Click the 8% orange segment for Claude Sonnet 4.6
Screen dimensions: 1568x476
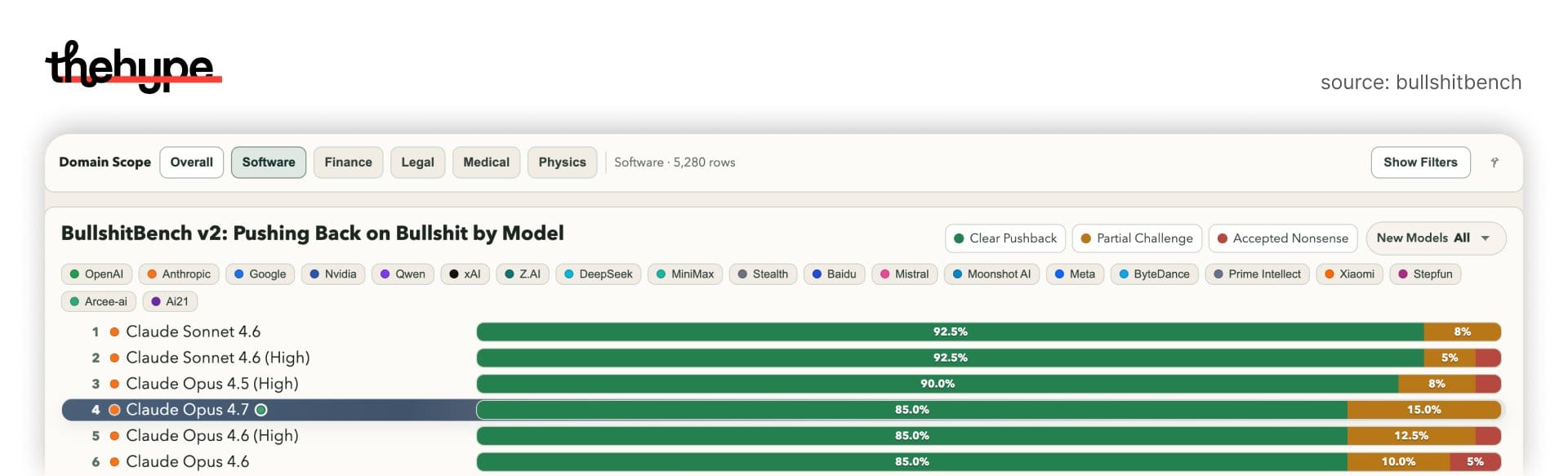(x=1462, y=331)
